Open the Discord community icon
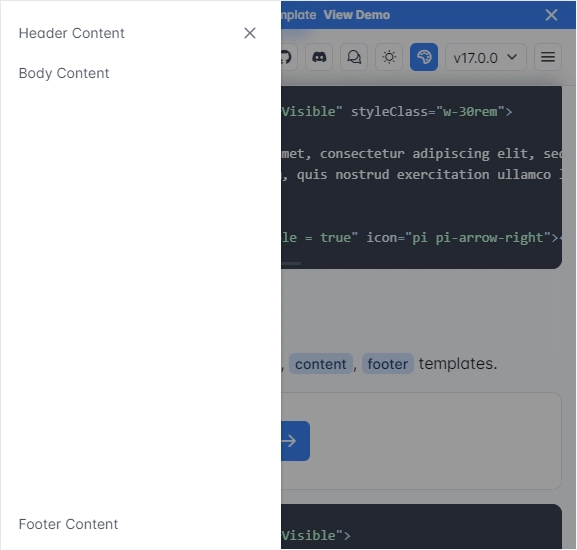This screenshot has width=577, height=550. coord(319,57)
